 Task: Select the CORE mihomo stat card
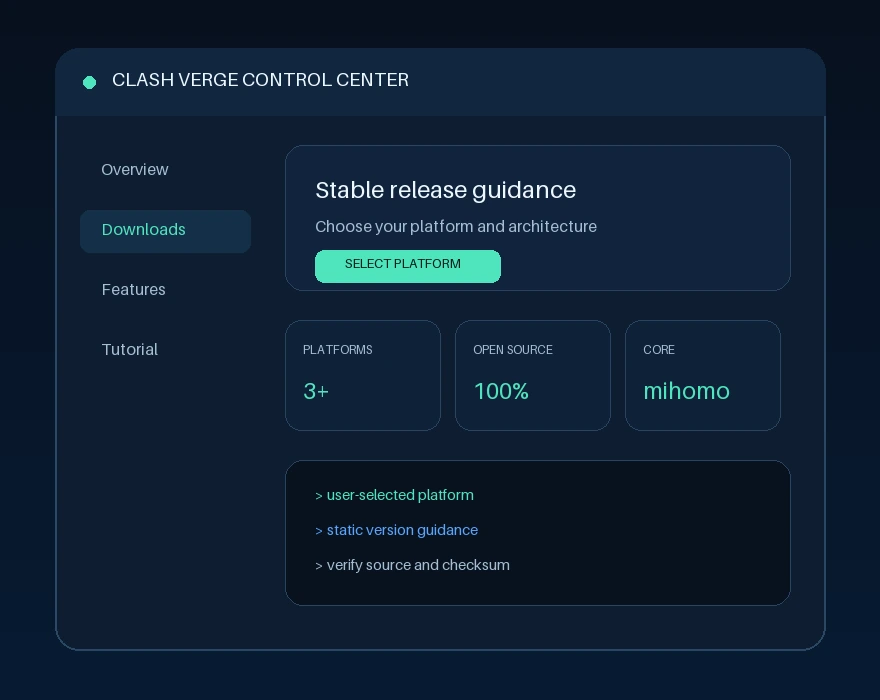click(703, 376)
